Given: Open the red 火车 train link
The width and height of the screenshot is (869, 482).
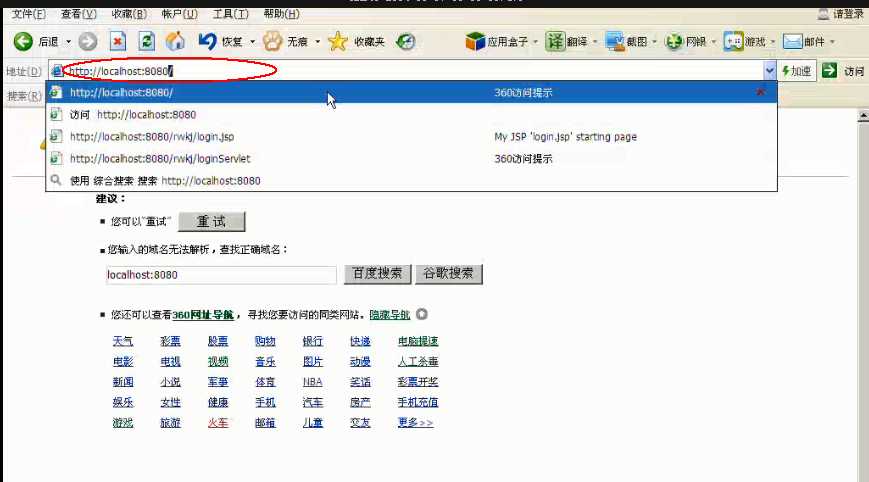Looking at the screenshot, I should coord(218,423).
